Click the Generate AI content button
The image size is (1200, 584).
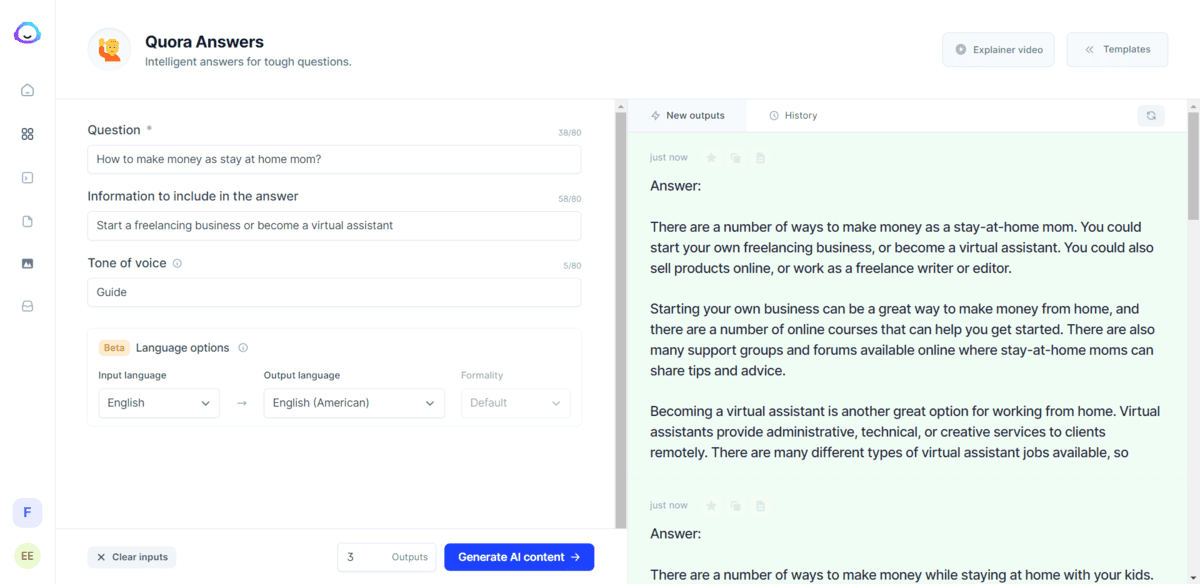519,557
